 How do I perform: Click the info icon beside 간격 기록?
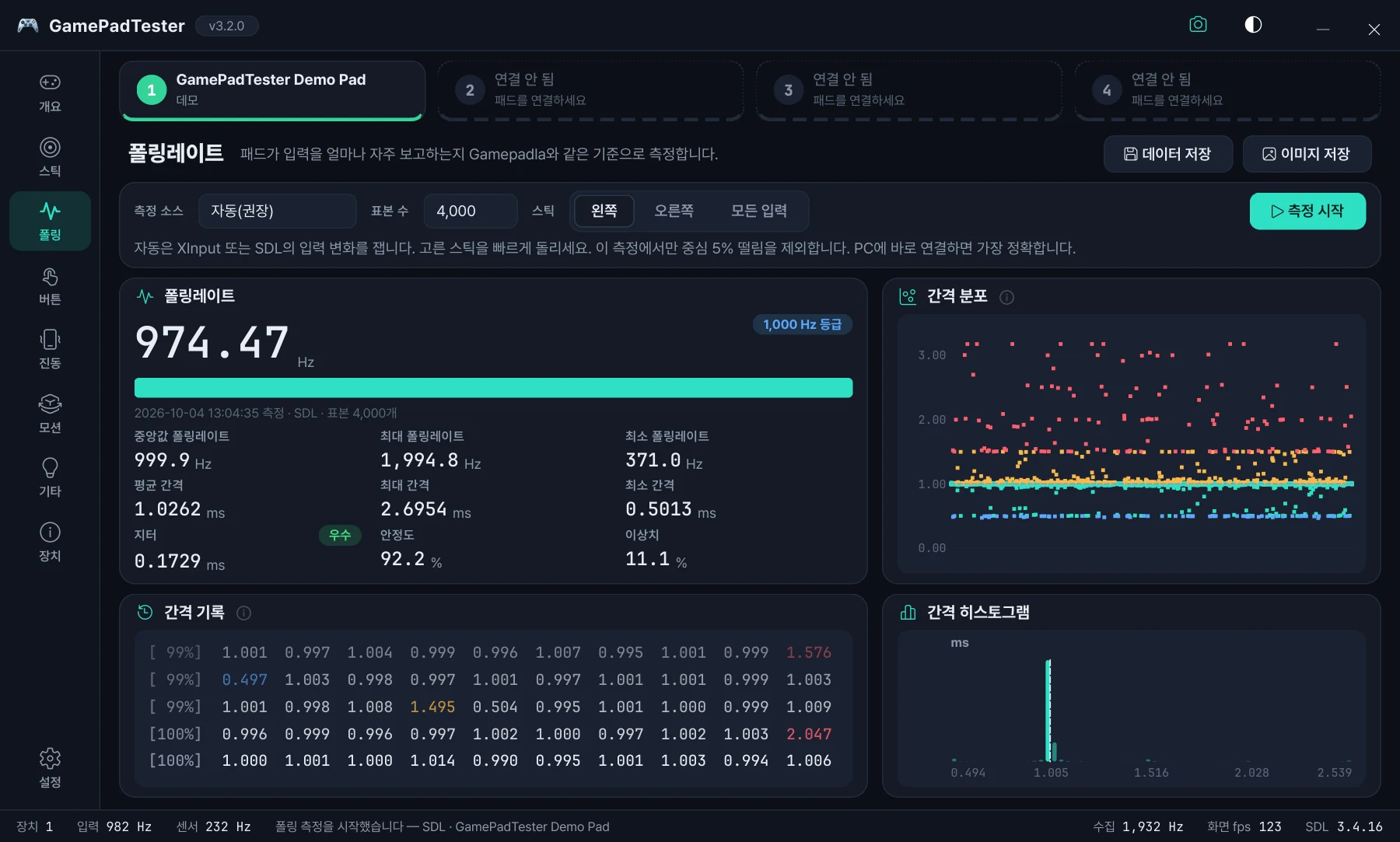click(243, 613)
